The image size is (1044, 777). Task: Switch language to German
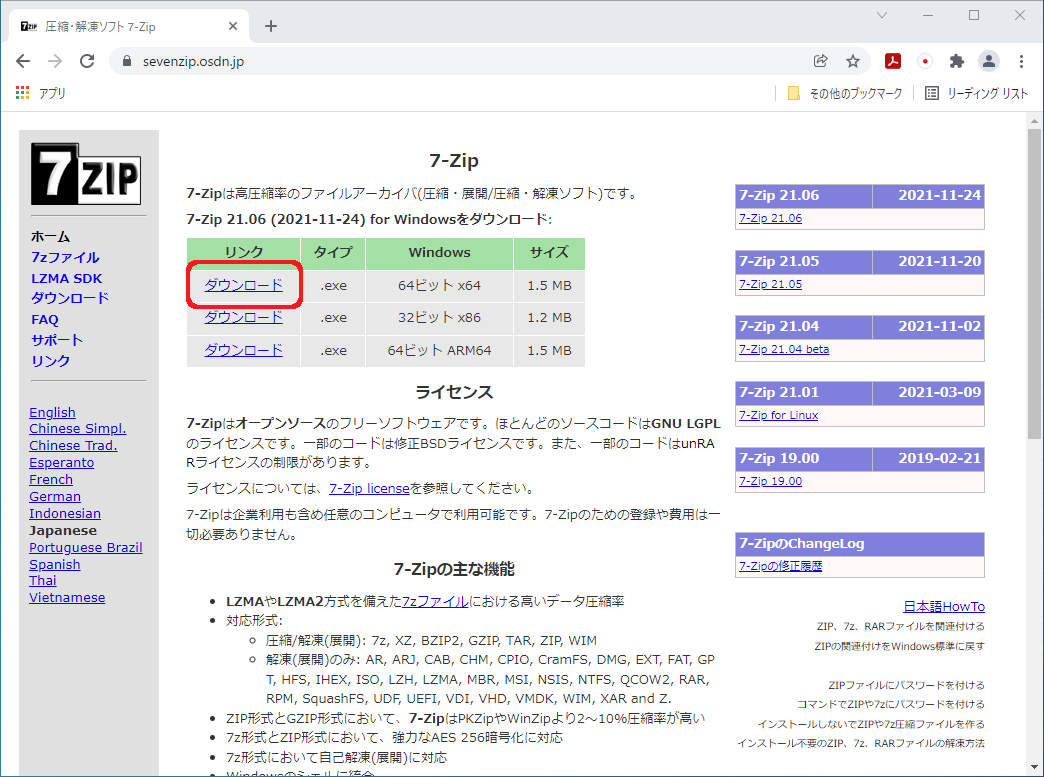(55, 497)
